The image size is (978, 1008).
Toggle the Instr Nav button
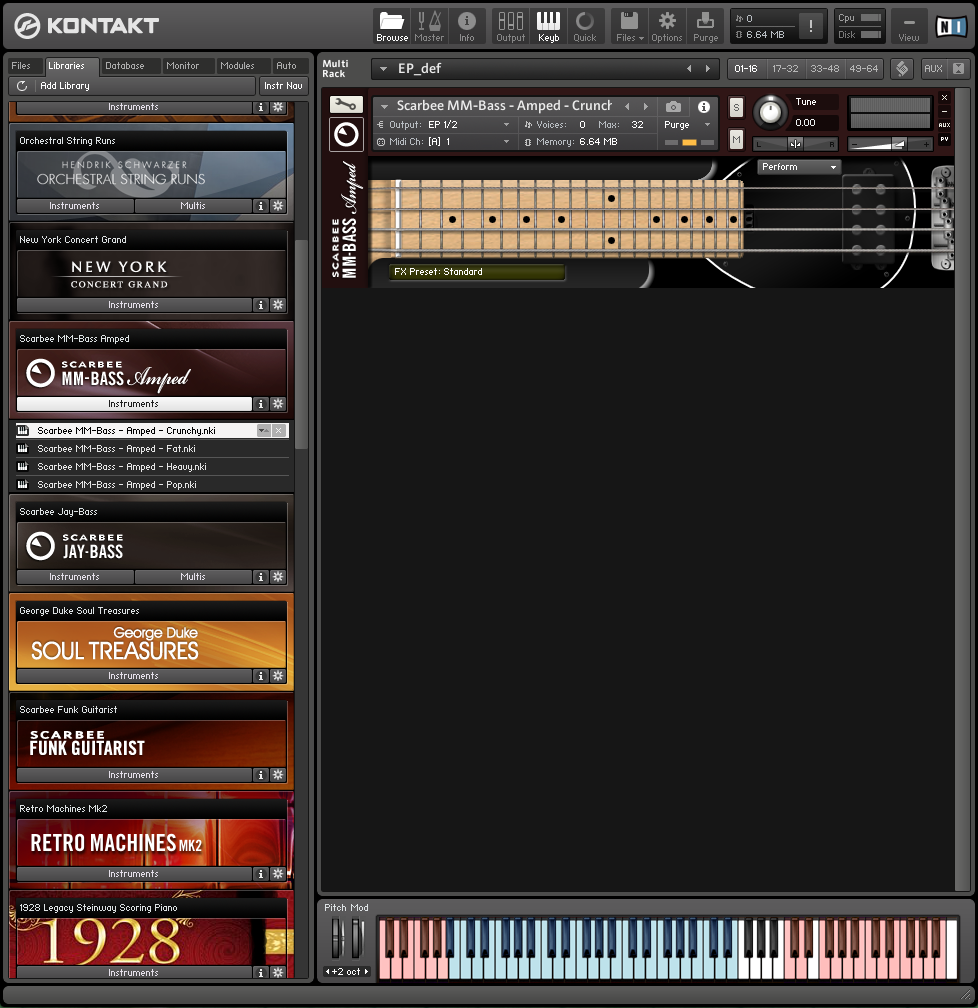pyautogui.click(x=283, y=86)
